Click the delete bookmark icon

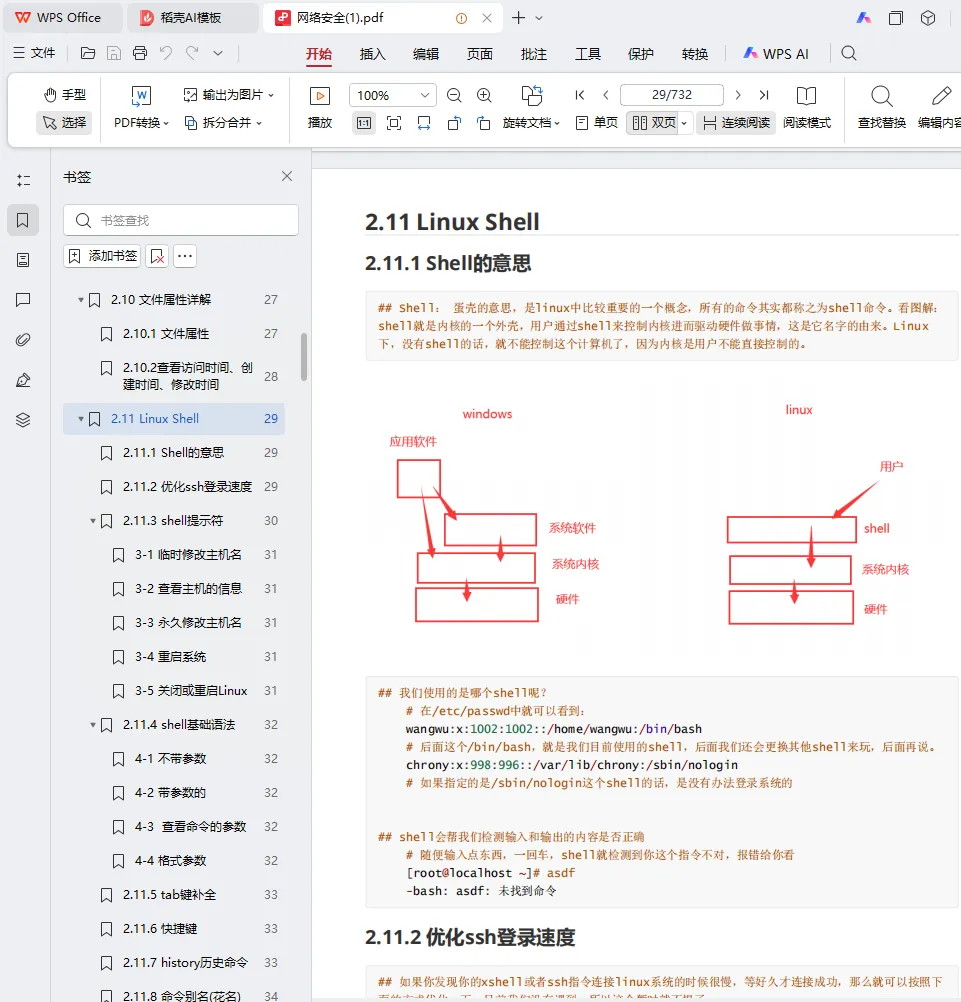pos(157,256)
